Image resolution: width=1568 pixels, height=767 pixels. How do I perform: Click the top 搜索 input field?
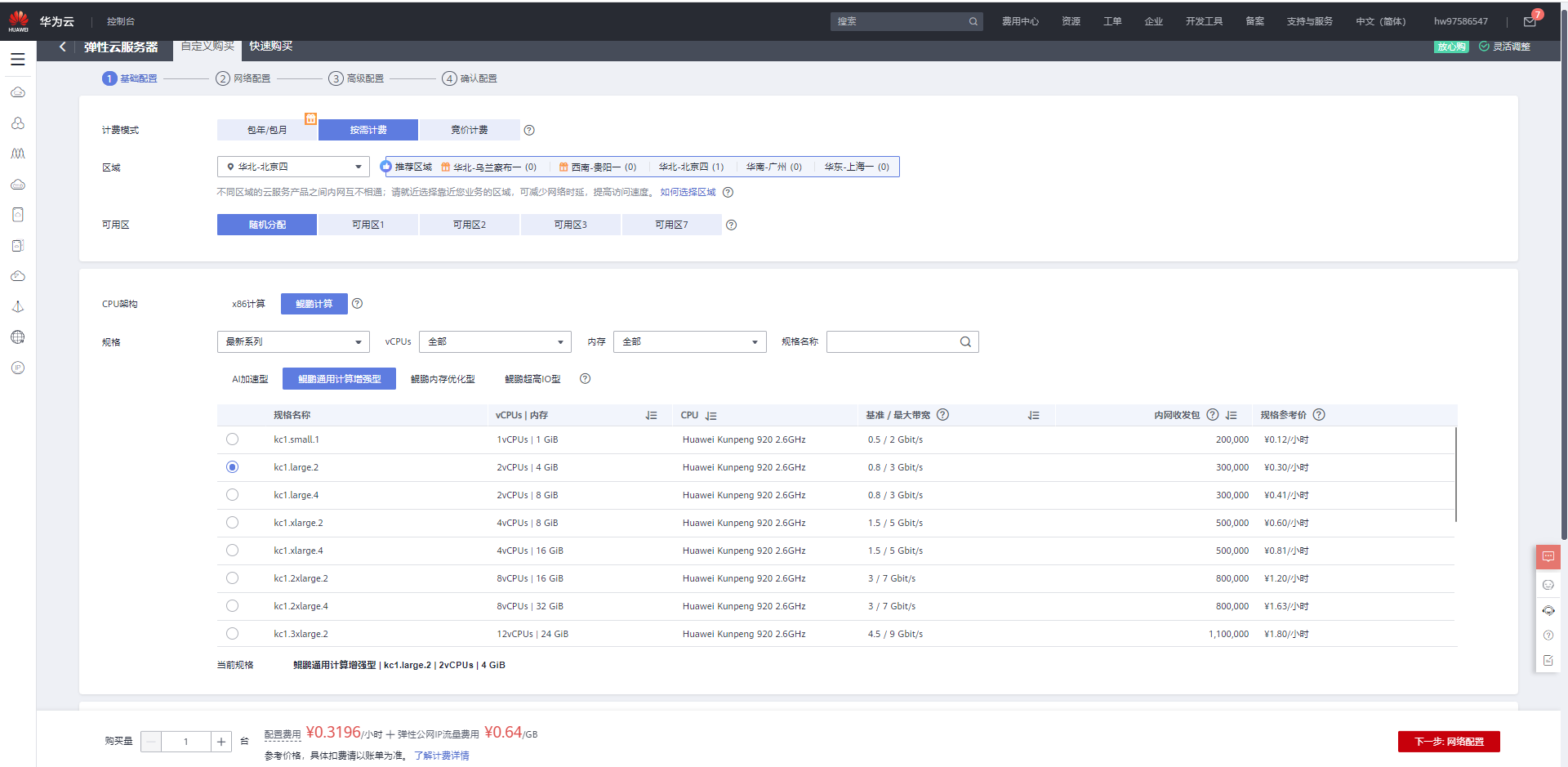click(x=906, y=21)
